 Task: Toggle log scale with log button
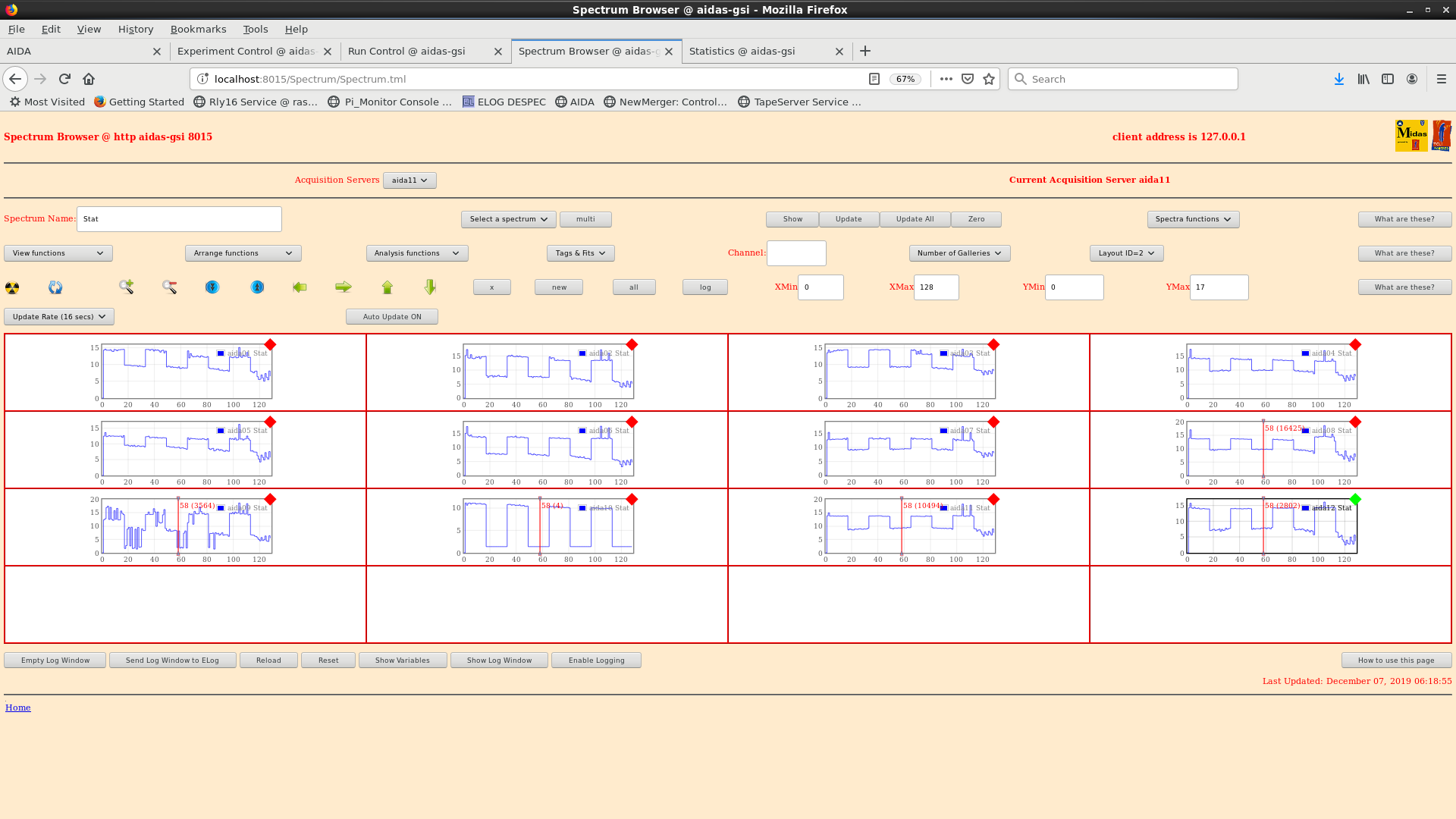[x=704, y=287]
